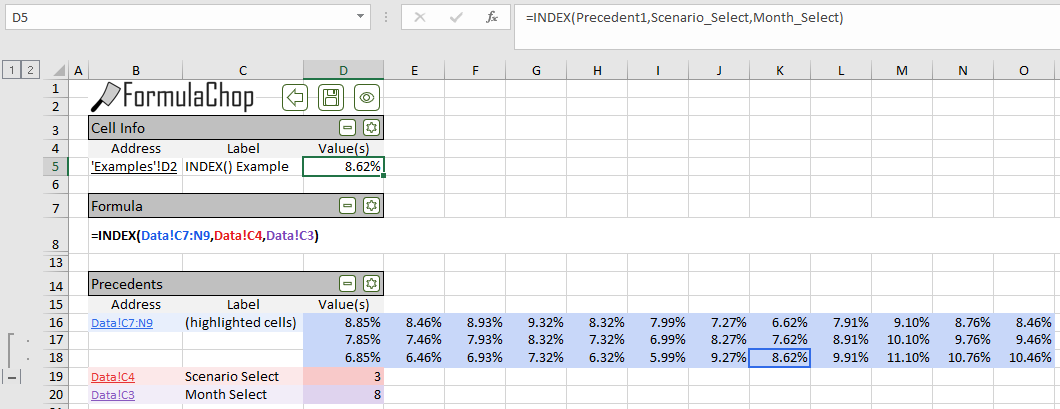This screenshot has width=1060, height=409.
Task: Show outline level 1 rows
Action: [11, 69]
